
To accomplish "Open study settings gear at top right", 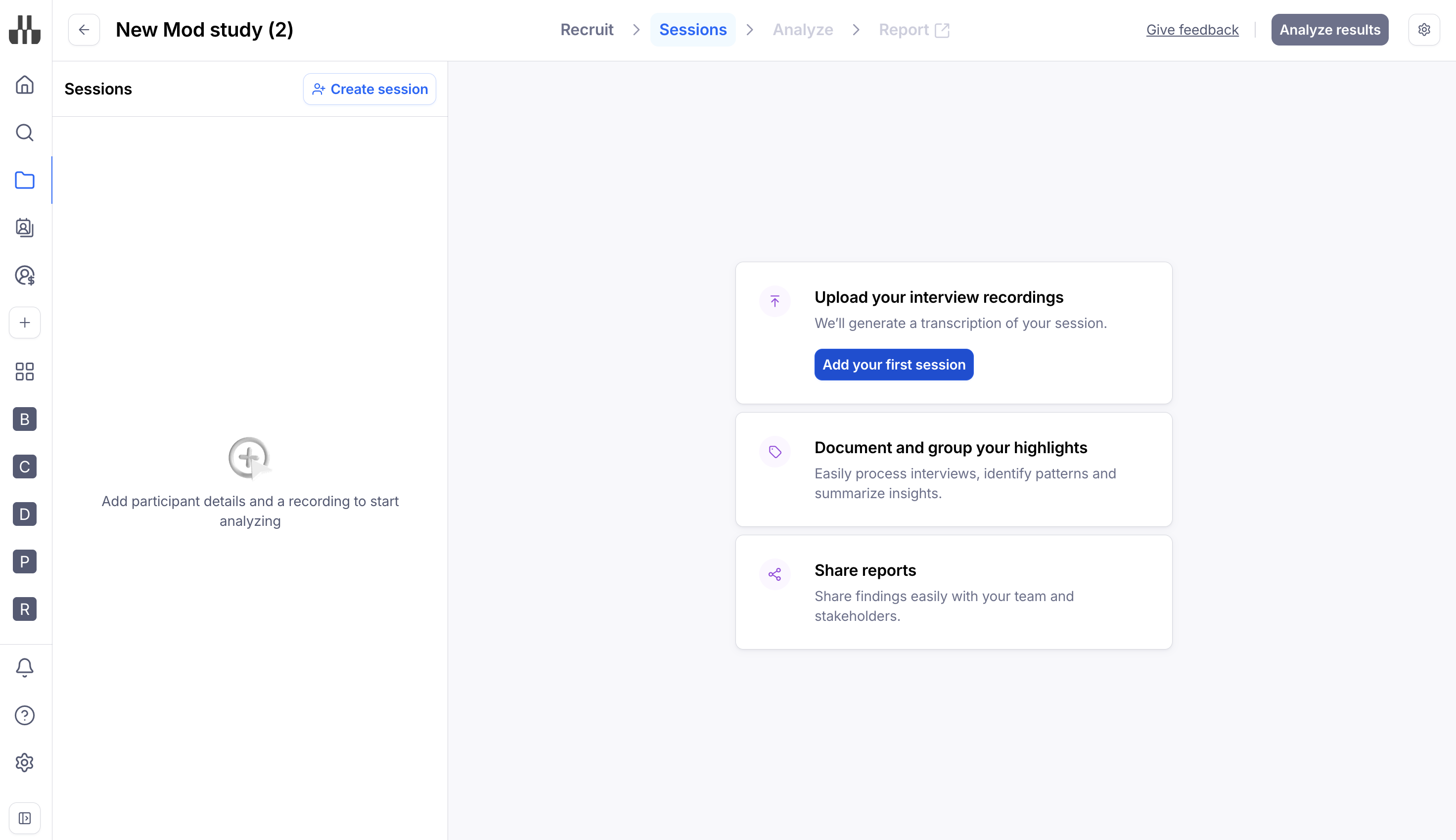I will 1424,29.
